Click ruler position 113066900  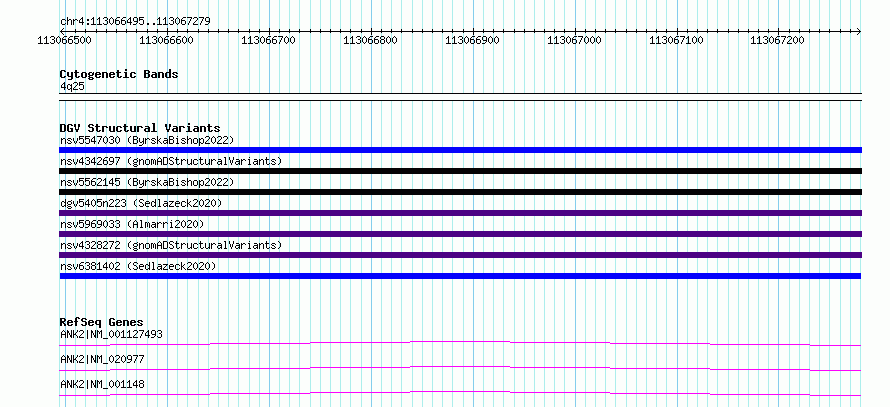pos(472,40)
